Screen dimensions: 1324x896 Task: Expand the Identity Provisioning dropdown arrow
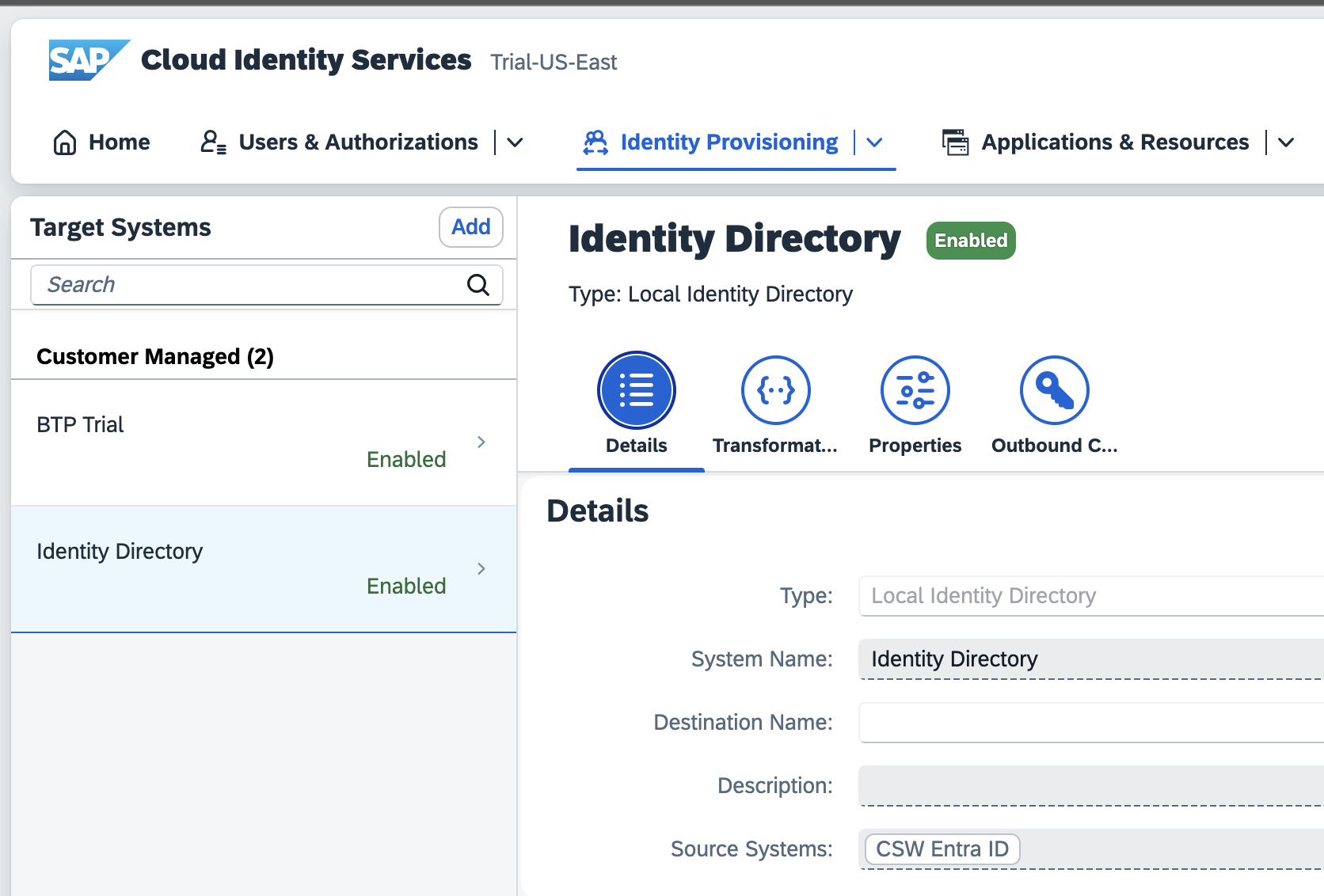click(874, 142)
